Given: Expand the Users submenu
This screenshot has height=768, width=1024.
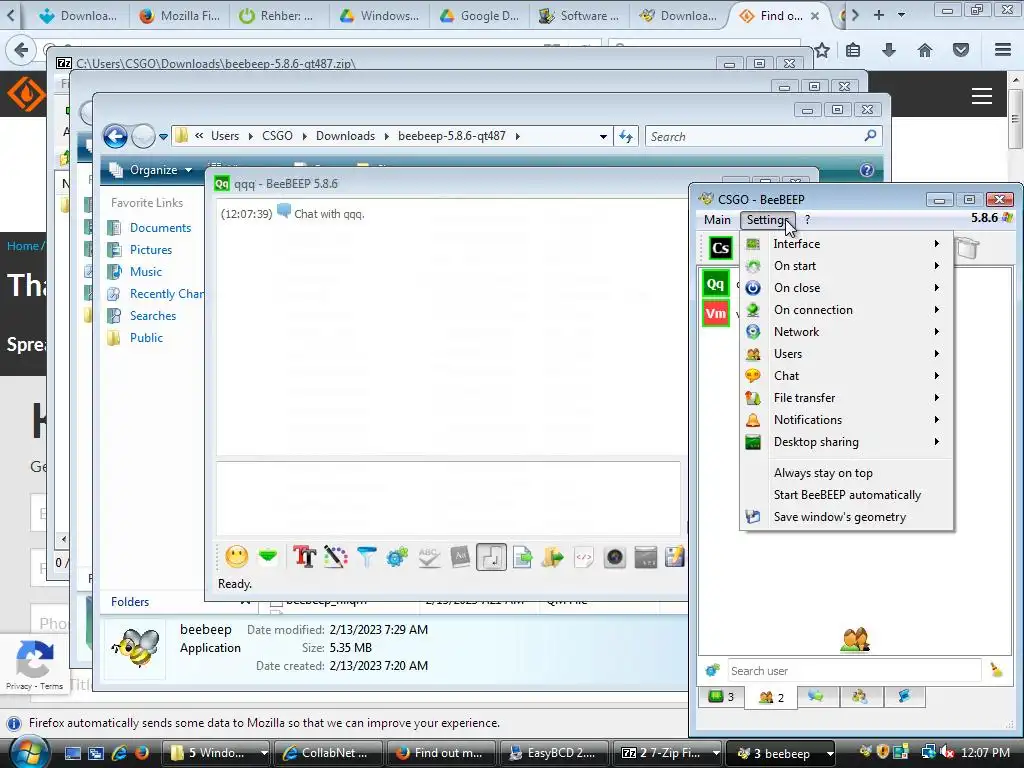Looking at the screenshot, I should (x=846, y=354).
